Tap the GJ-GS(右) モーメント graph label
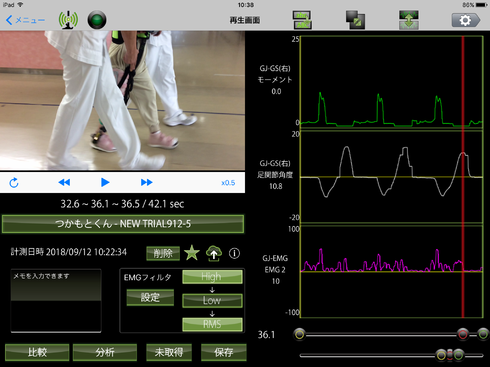 [275, 80]
